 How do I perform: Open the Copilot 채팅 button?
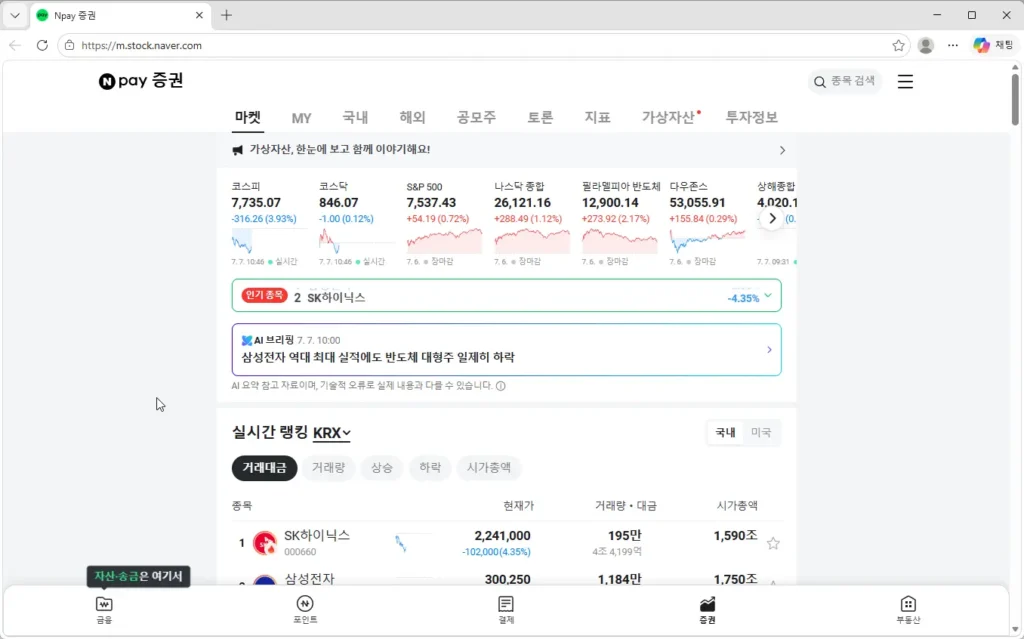tap(993, 45)
